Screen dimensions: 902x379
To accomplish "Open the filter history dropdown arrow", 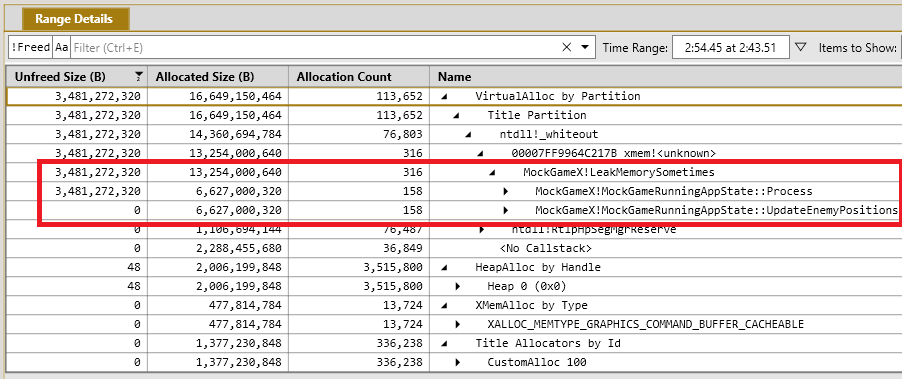I will (585, 48).
